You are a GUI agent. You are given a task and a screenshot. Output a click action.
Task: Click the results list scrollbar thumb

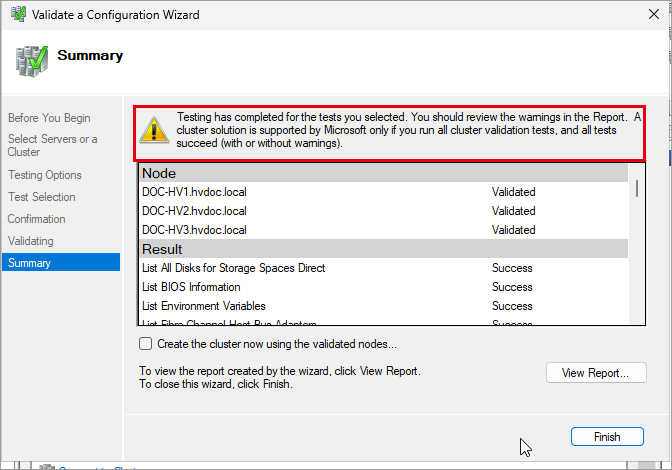pos(637,189)
